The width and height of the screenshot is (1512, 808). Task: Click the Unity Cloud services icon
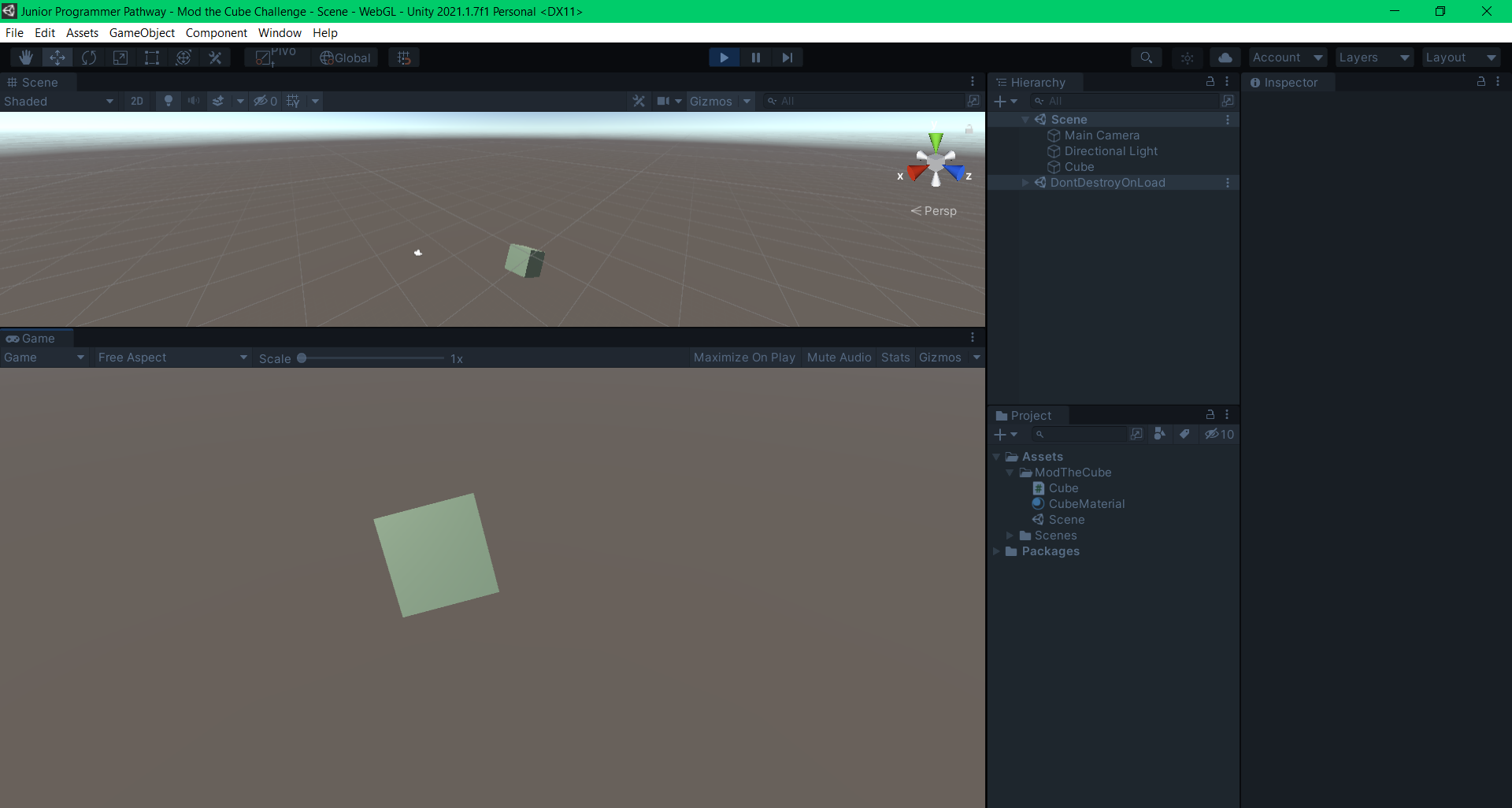pyautogui.click(x=1225, y=57)
